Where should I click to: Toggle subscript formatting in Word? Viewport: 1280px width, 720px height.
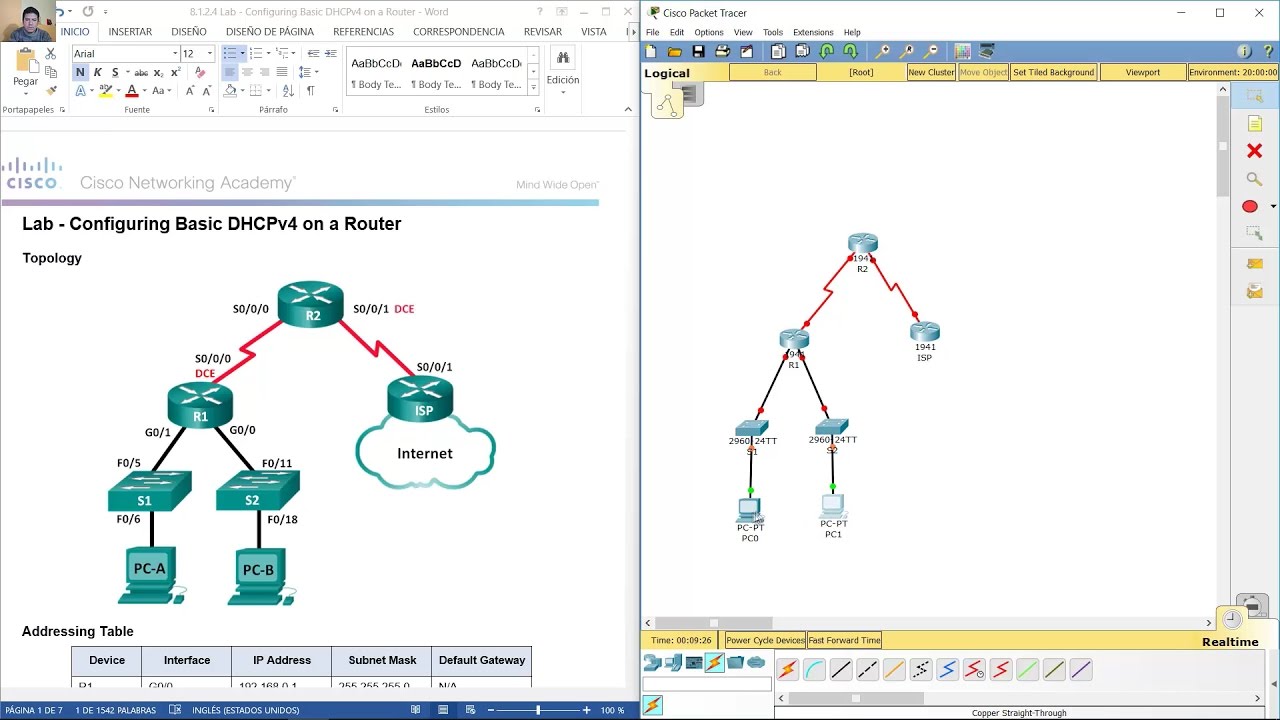pos(160,72)
